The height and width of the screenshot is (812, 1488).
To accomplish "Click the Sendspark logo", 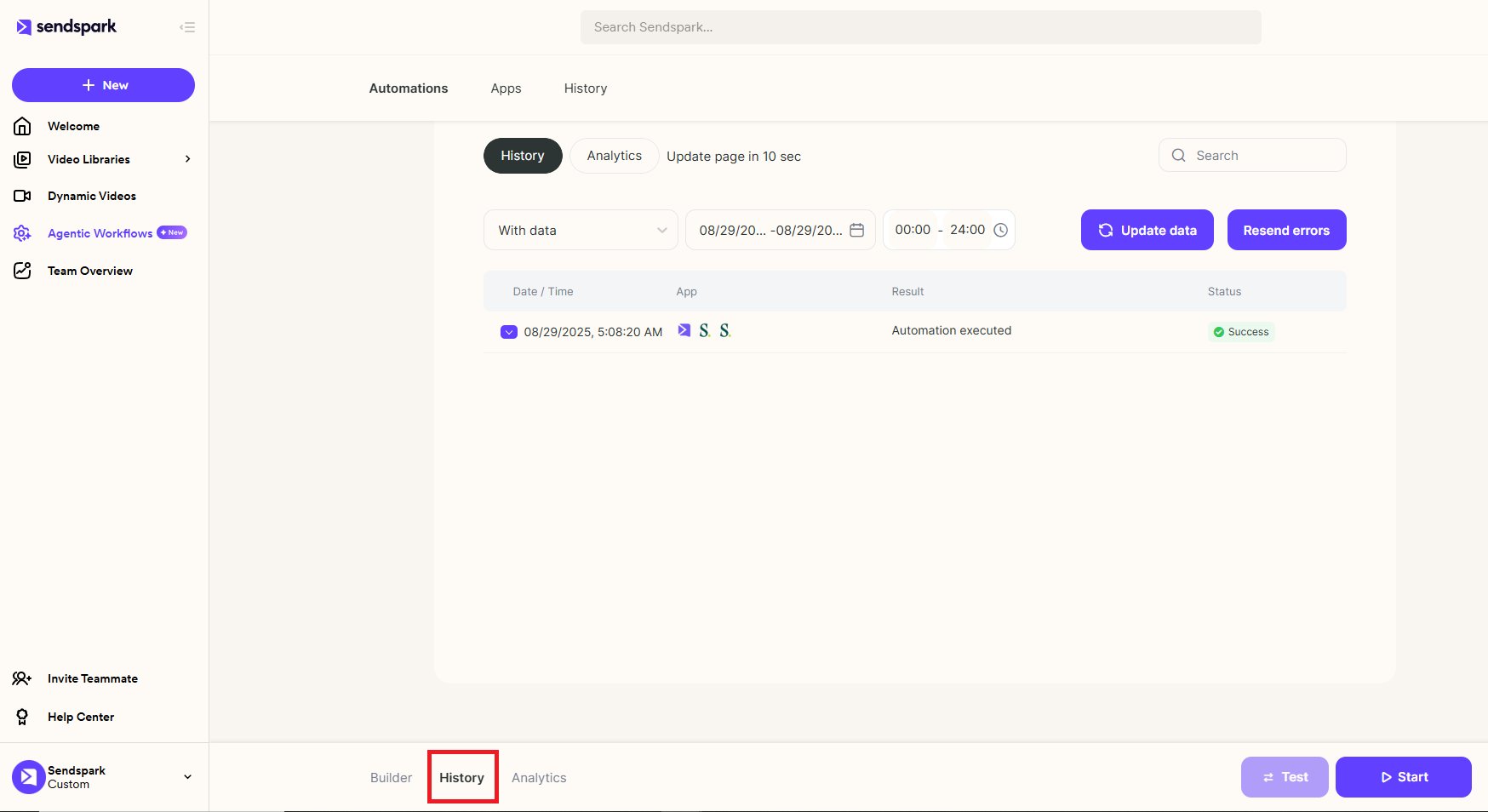I will click(66, 27).
